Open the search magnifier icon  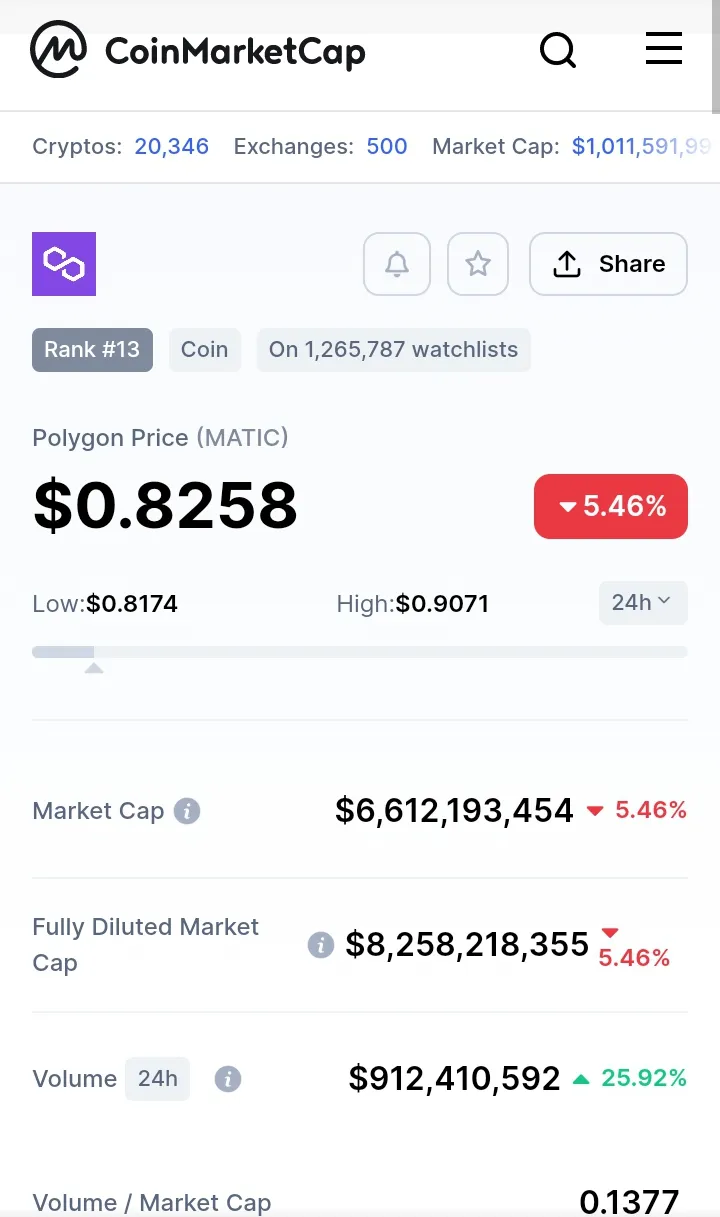coord(558,49)
